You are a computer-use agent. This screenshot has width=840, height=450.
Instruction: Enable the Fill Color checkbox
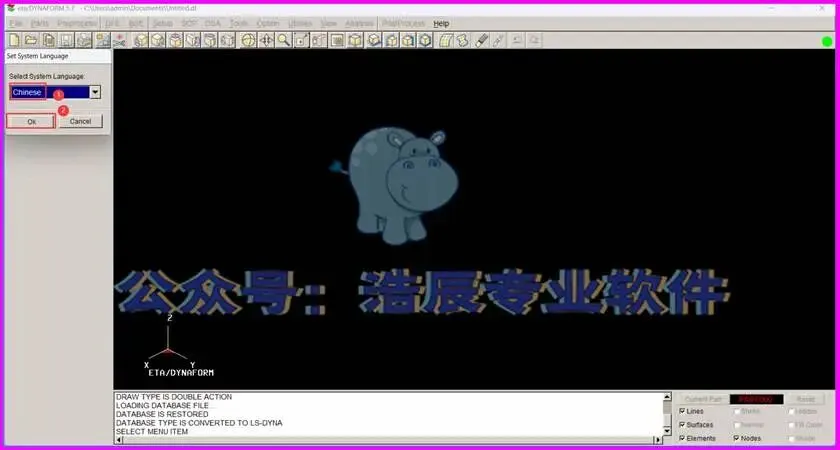tap(791, 425)
